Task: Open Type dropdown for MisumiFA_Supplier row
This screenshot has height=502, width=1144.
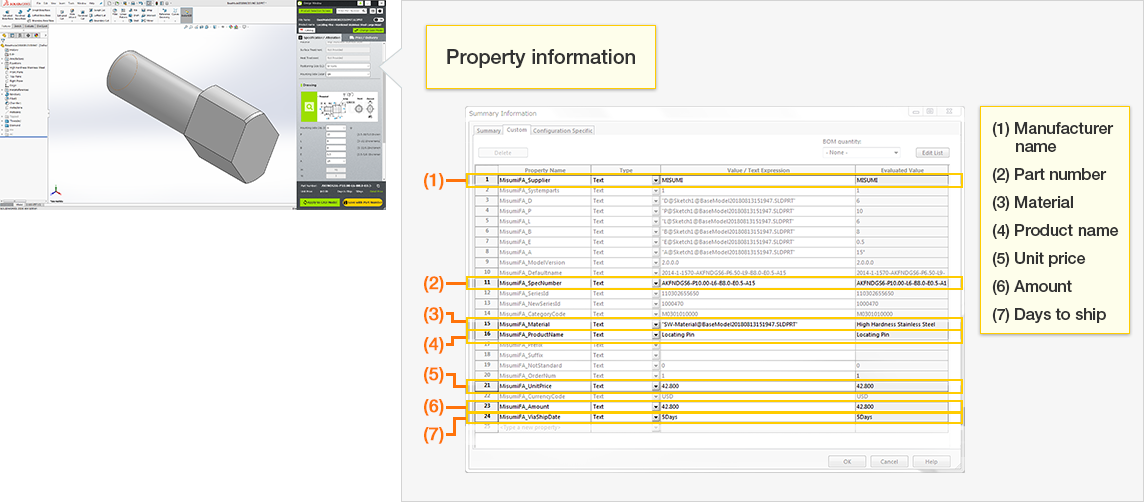Action: pyautogui.click(x=656, y=179)
